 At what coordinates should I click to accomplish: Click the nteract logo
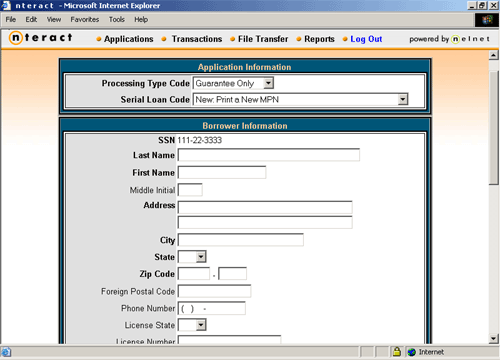point(41,38)
